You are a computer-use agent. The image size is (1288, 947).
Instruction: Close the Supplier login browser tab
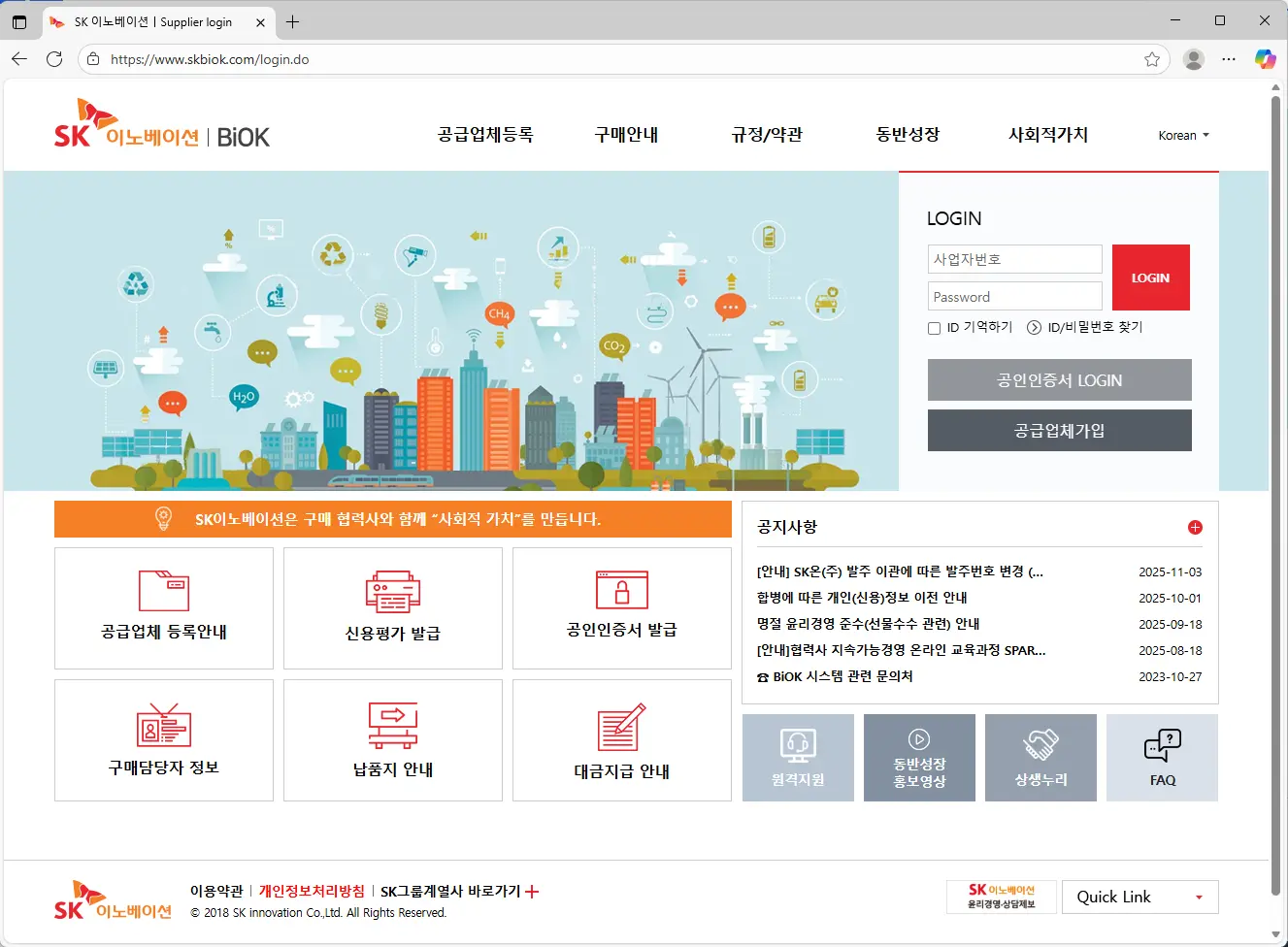coord(259,21)
